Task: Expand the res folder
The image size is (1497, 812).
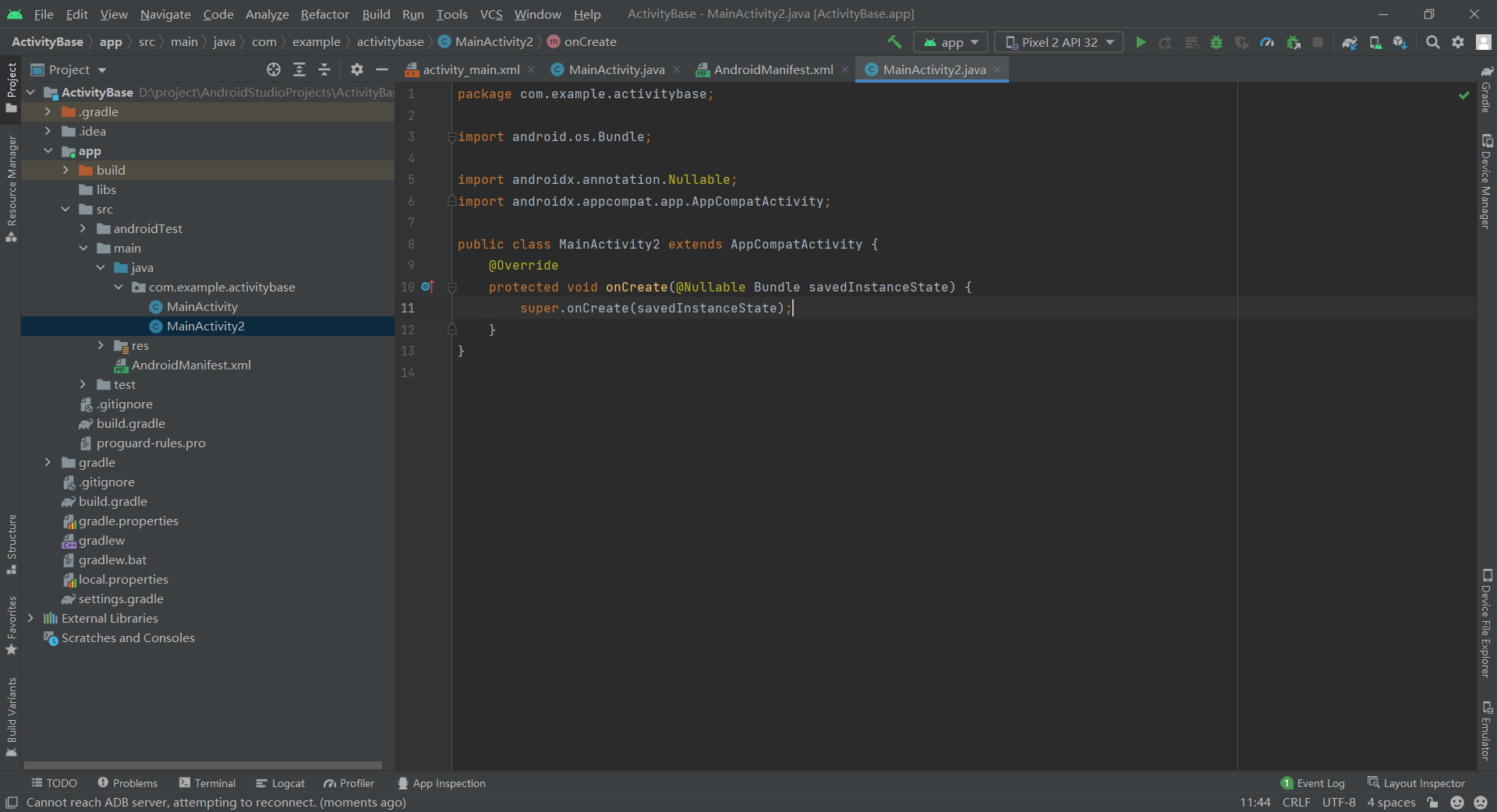Action: tap(101, 345)
